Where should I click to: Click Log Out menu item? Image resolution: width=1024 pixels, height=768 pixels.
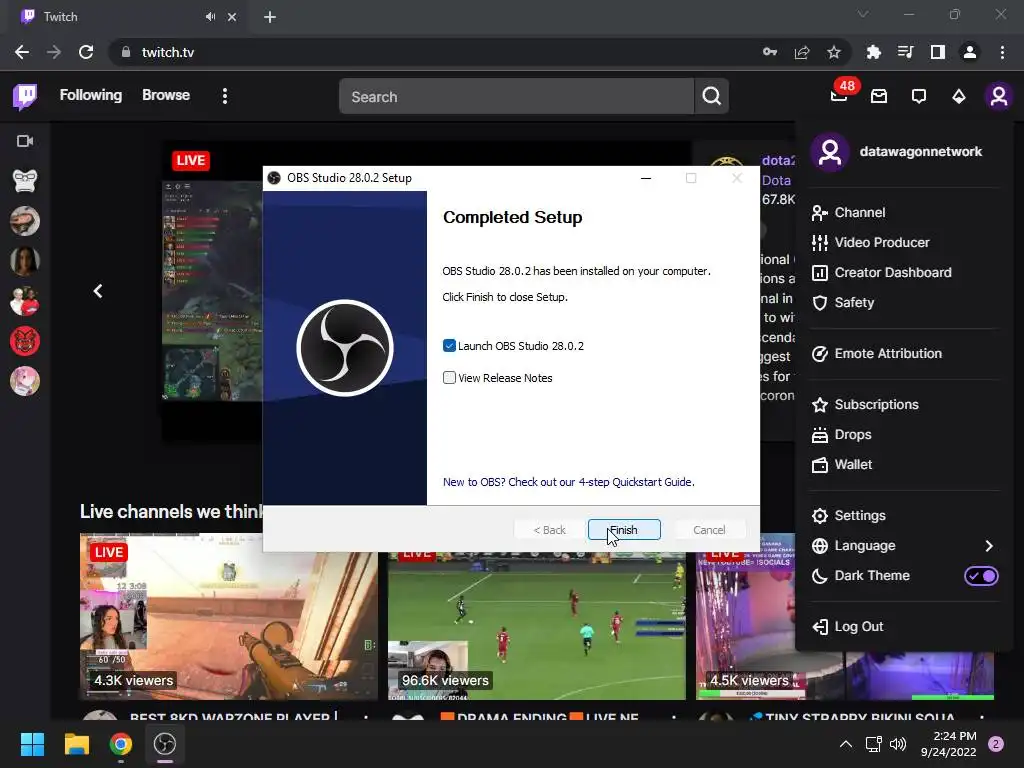(x=904, y=626)
